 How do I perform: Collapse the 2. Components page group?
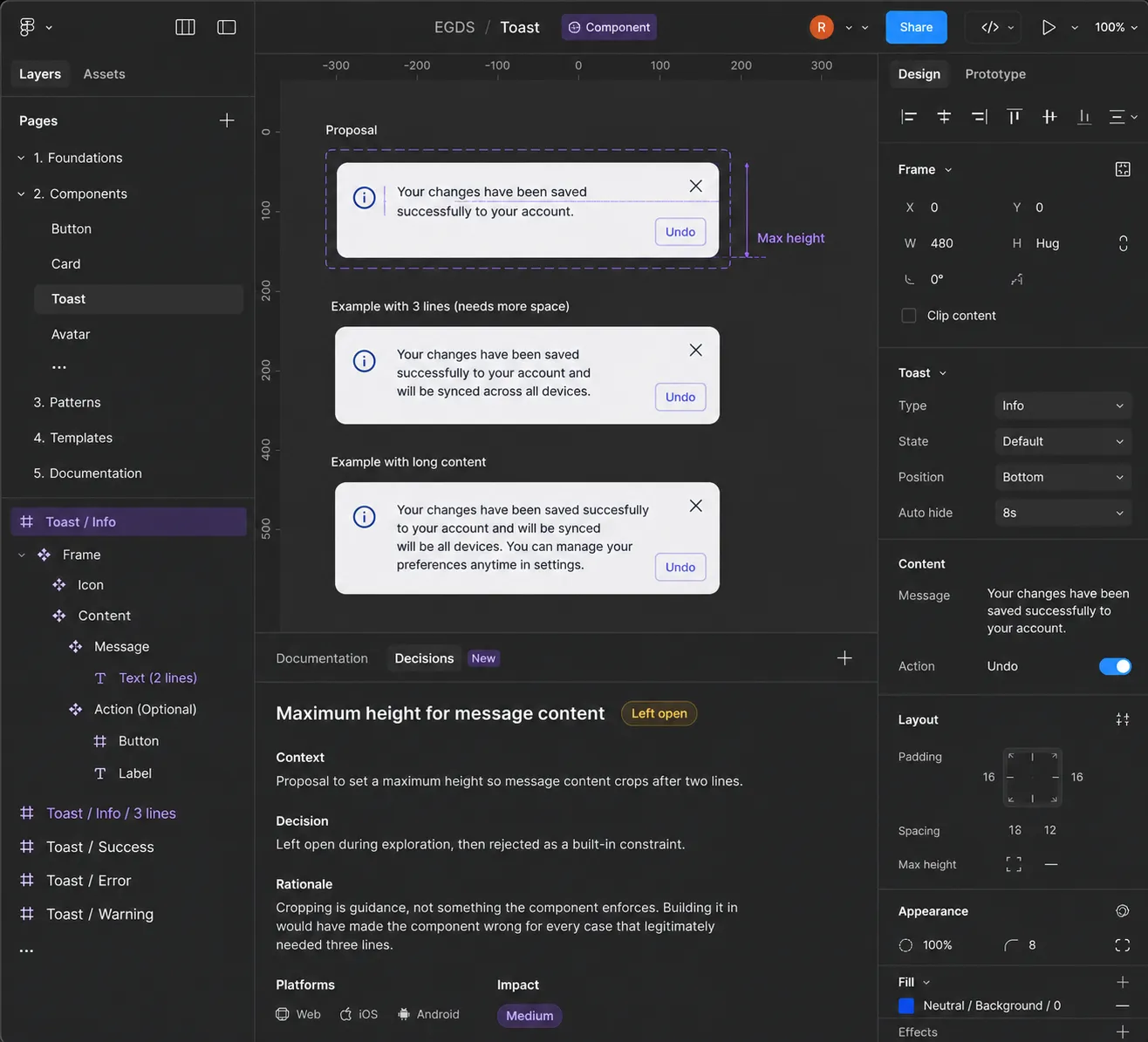click(21, 194)
